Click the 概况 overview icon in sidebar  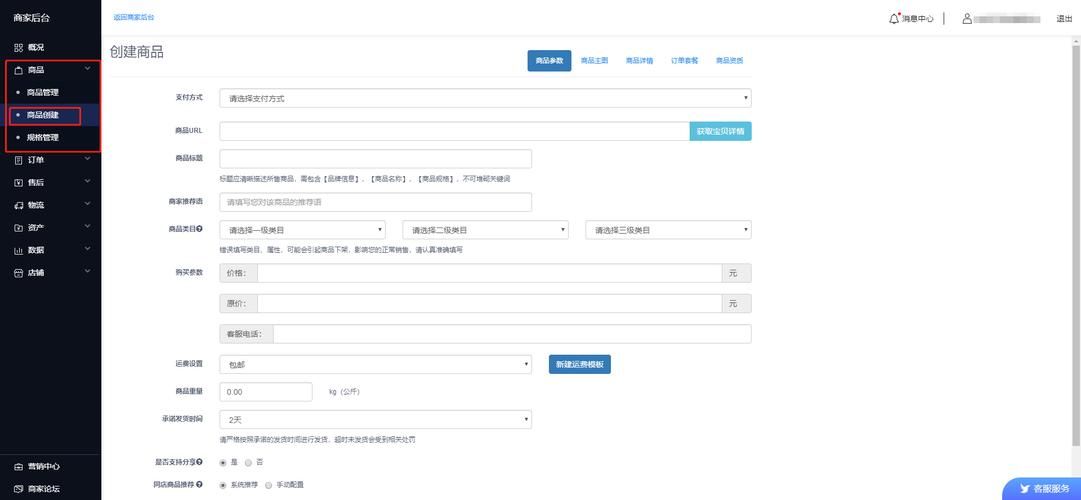click(18, 47)
